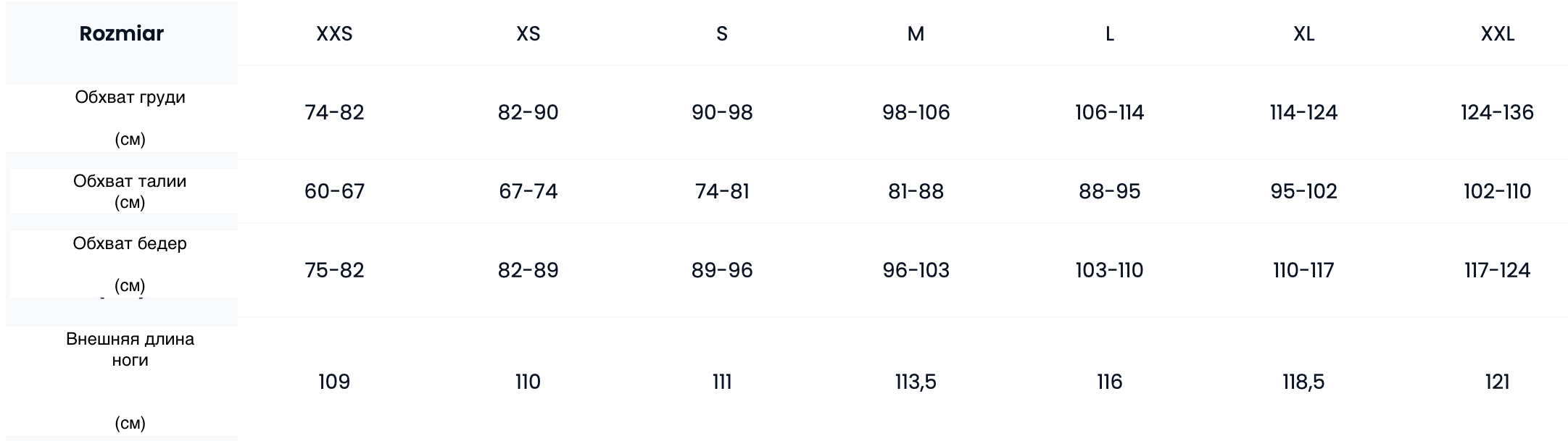Select the Обхват бедер row label
The image size is (1568, 441).
[x=130, y=244]
